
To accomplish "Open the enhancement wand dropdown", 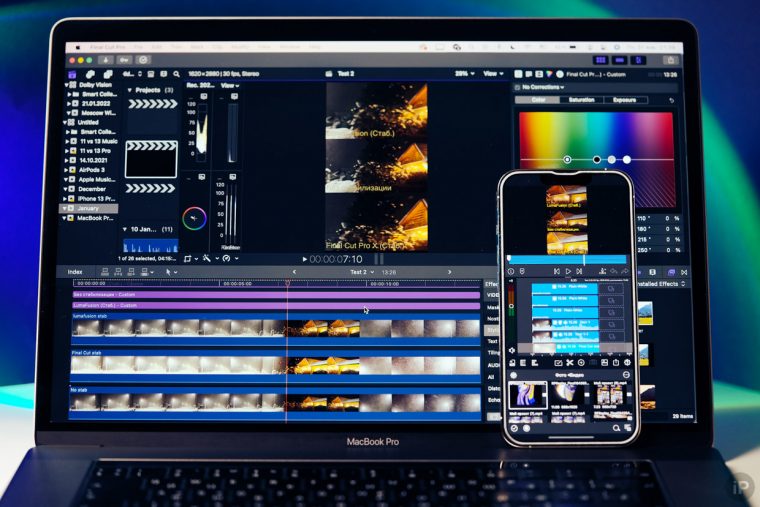I will click(209, 259).
